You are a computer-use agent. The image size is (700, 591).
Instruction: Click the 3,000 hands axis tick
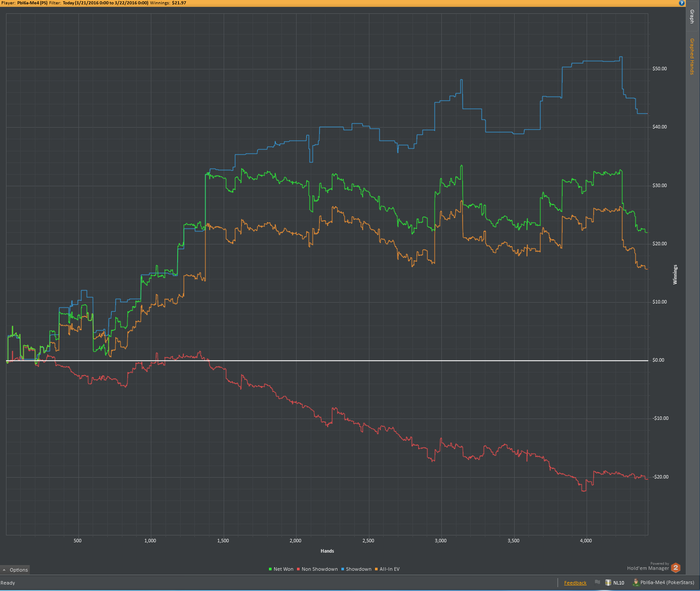[441, 541]
